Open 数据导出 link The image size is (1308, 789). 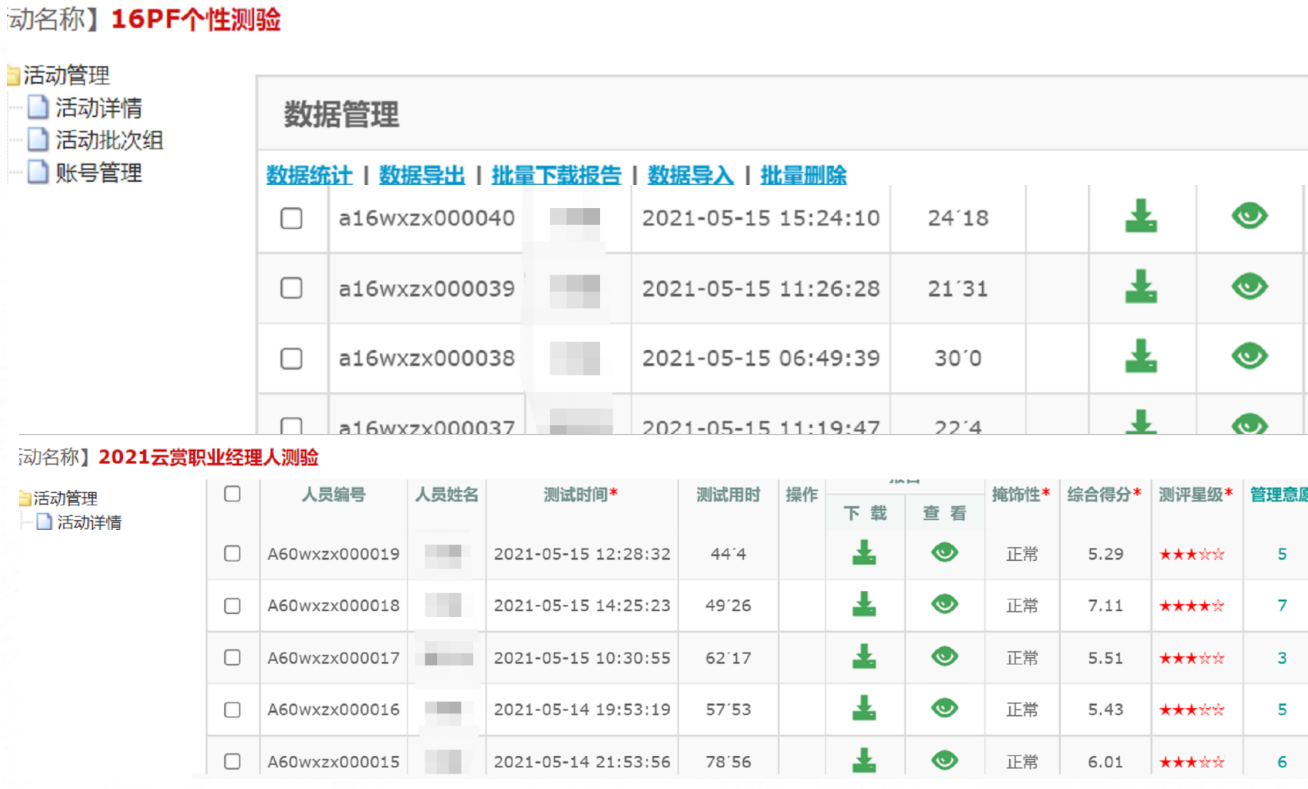(422, 175)
